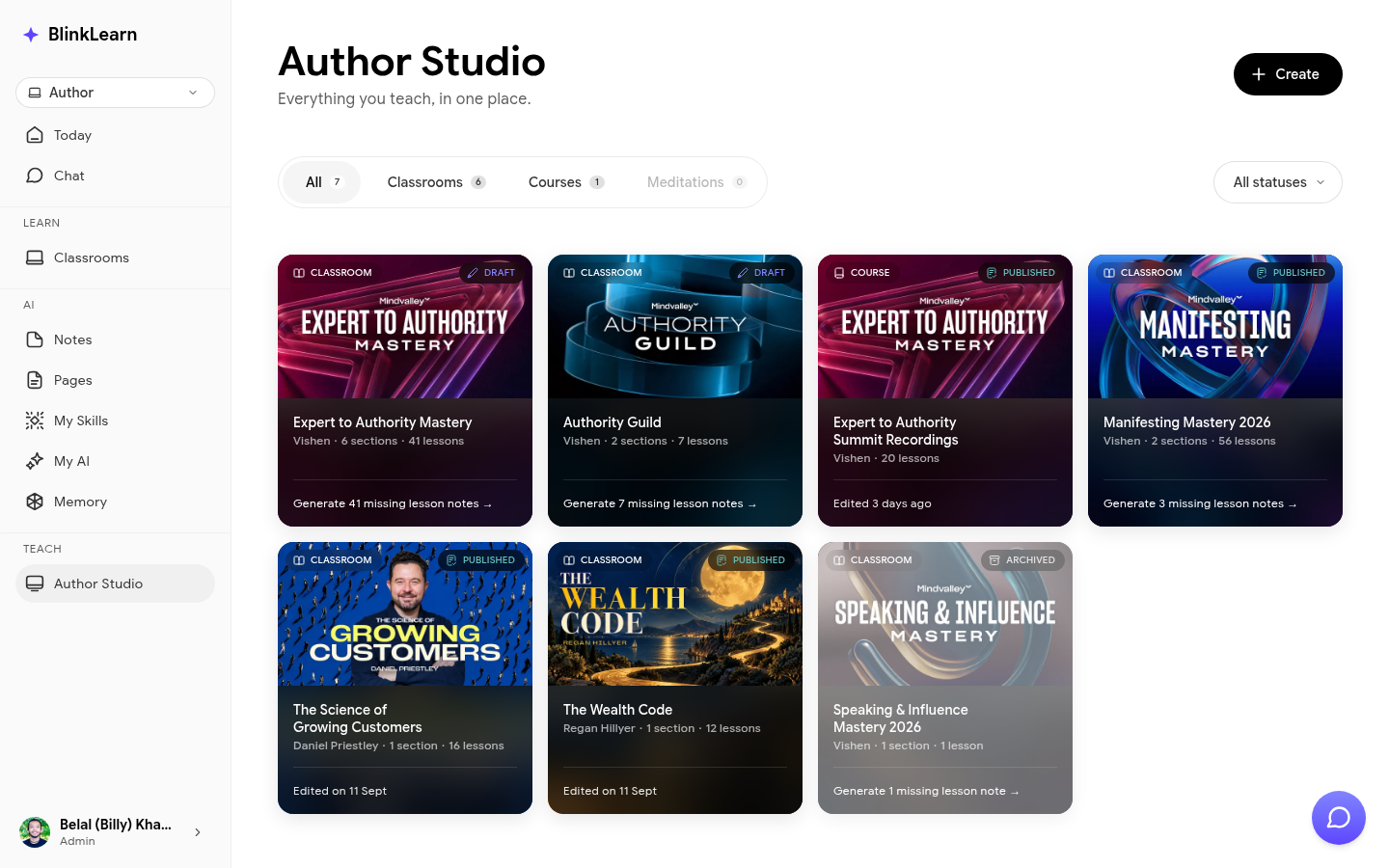The width and height of the screenshot is (1389, 868).
Task: Click Expert to Authority Summit Recordings title
Action: tap(896, 431)
